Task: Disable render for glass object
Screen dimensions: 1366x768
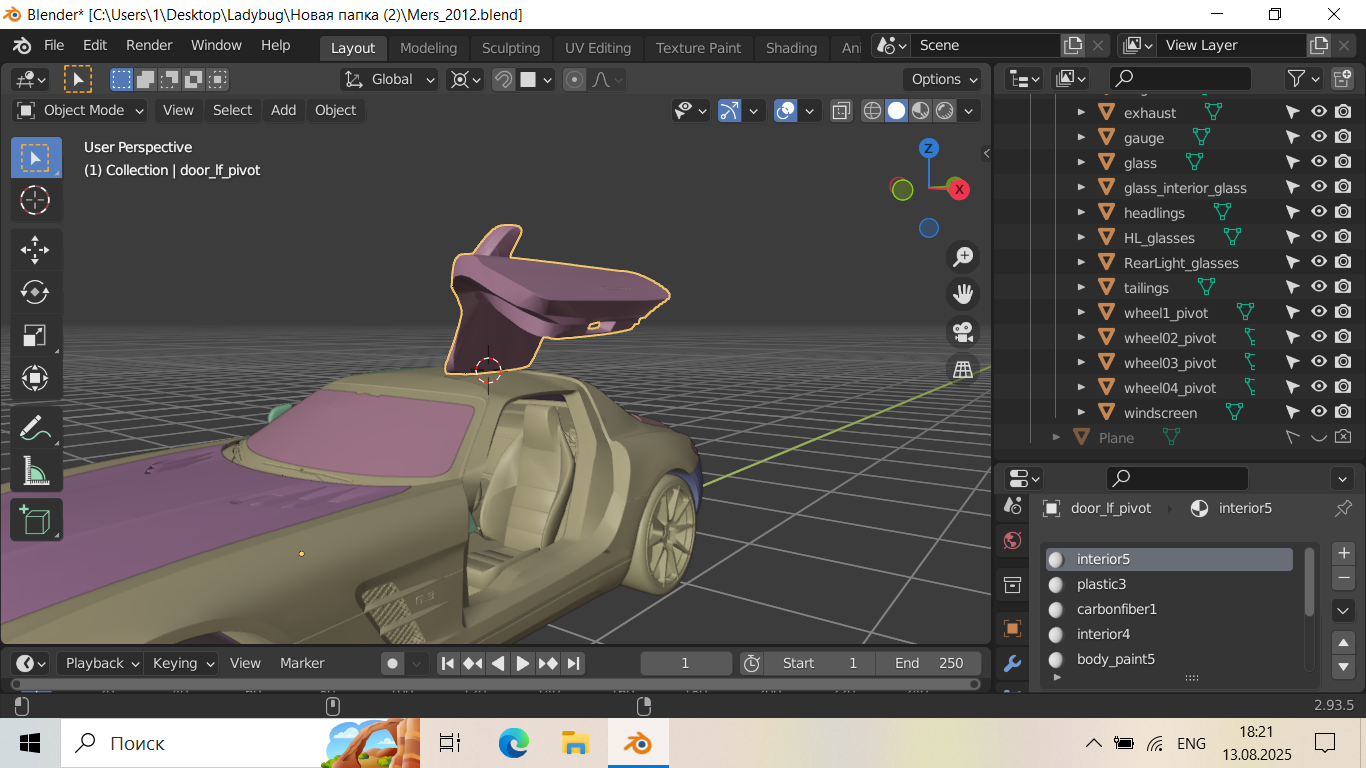Action: 1343,162
